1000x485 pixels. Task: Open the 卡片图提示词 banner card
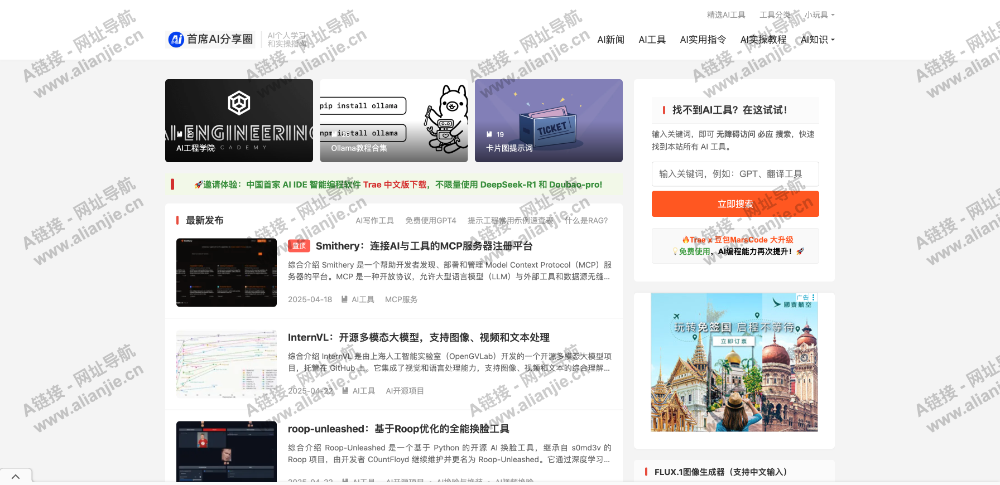coord(548,121)
